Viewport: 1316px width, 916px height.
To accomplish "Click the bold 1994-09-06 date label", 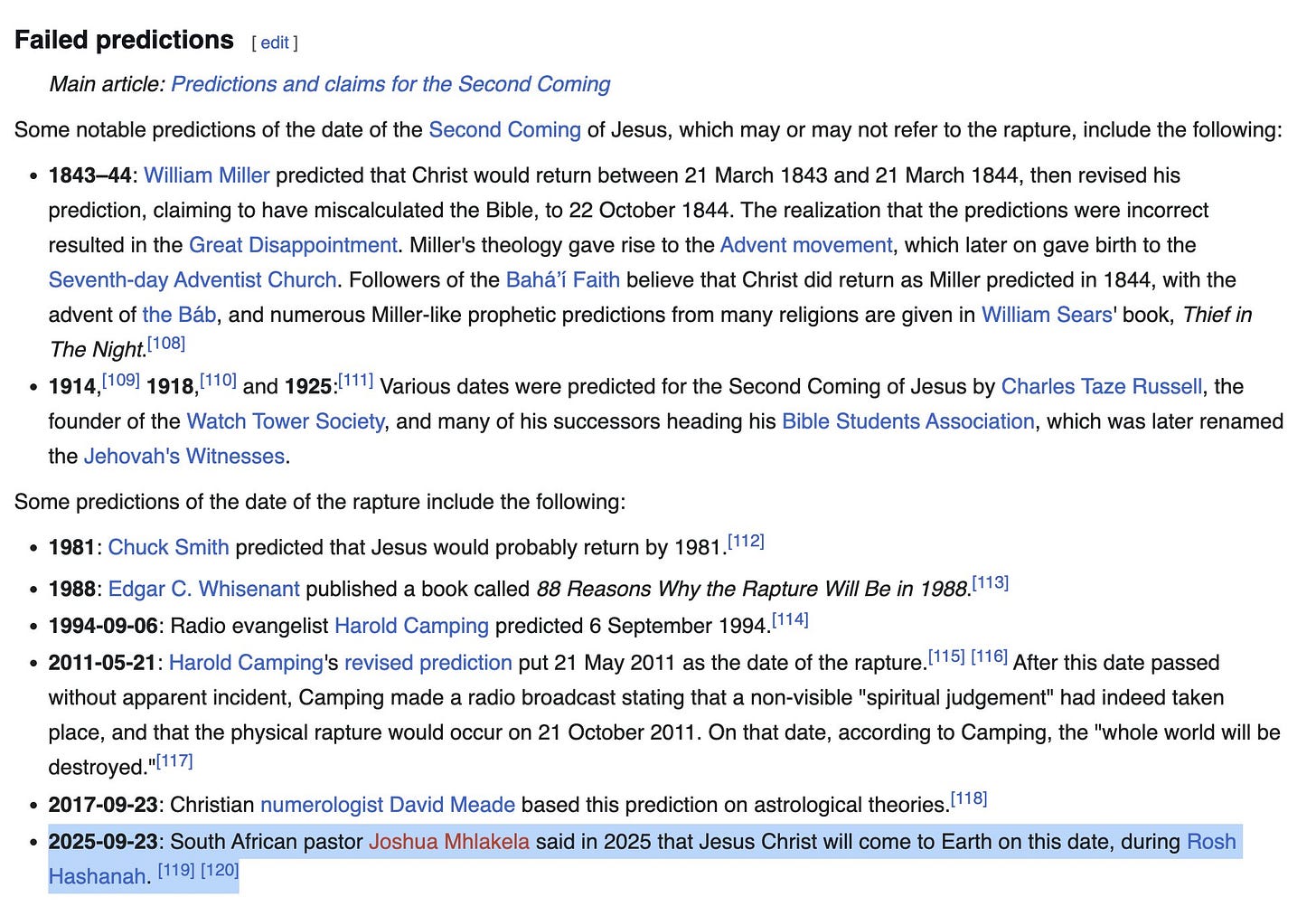I will pyautogui.click(x=103, y=626).
